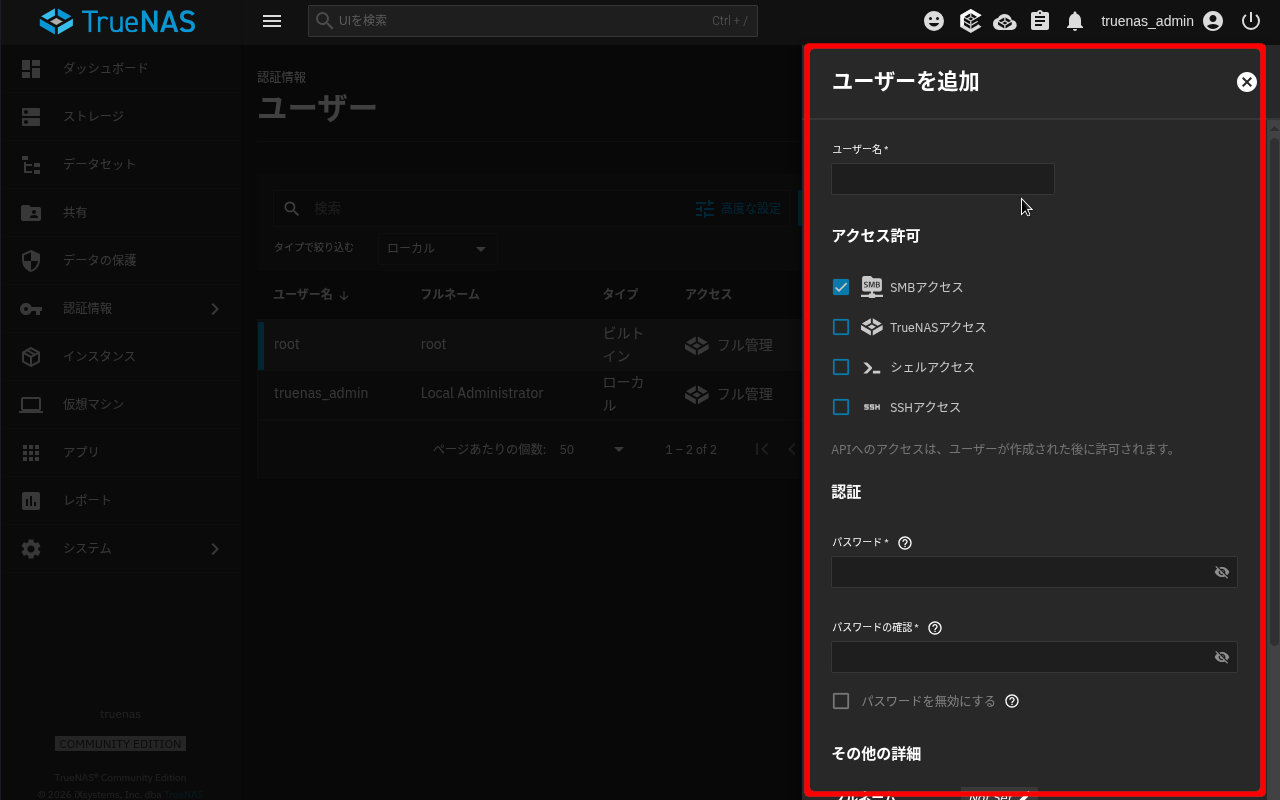Click the フルネーム column header

pos(450,295)
